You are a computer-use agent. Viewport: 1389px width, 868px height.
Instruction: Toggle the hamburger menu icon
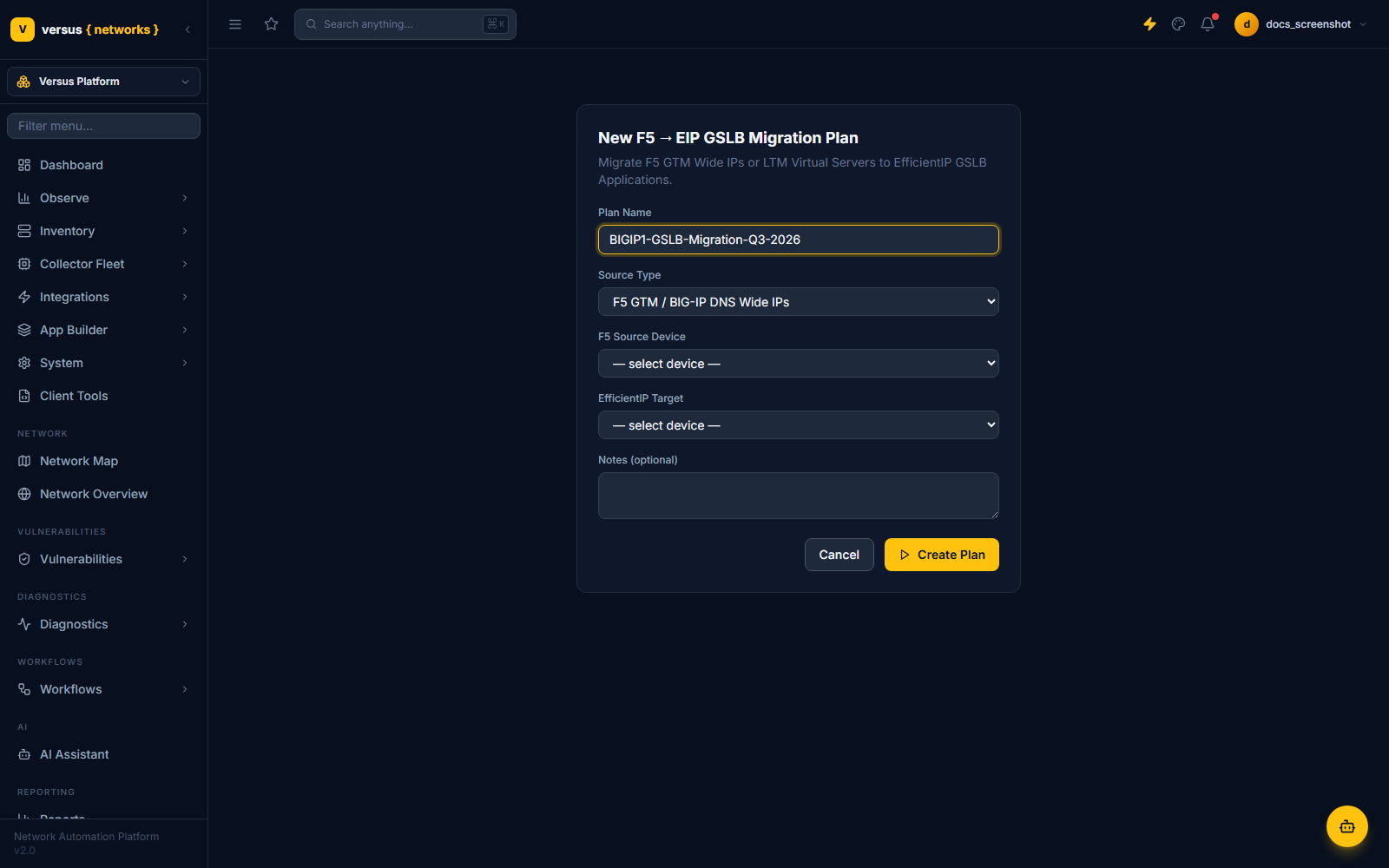(x=235, y=24)
